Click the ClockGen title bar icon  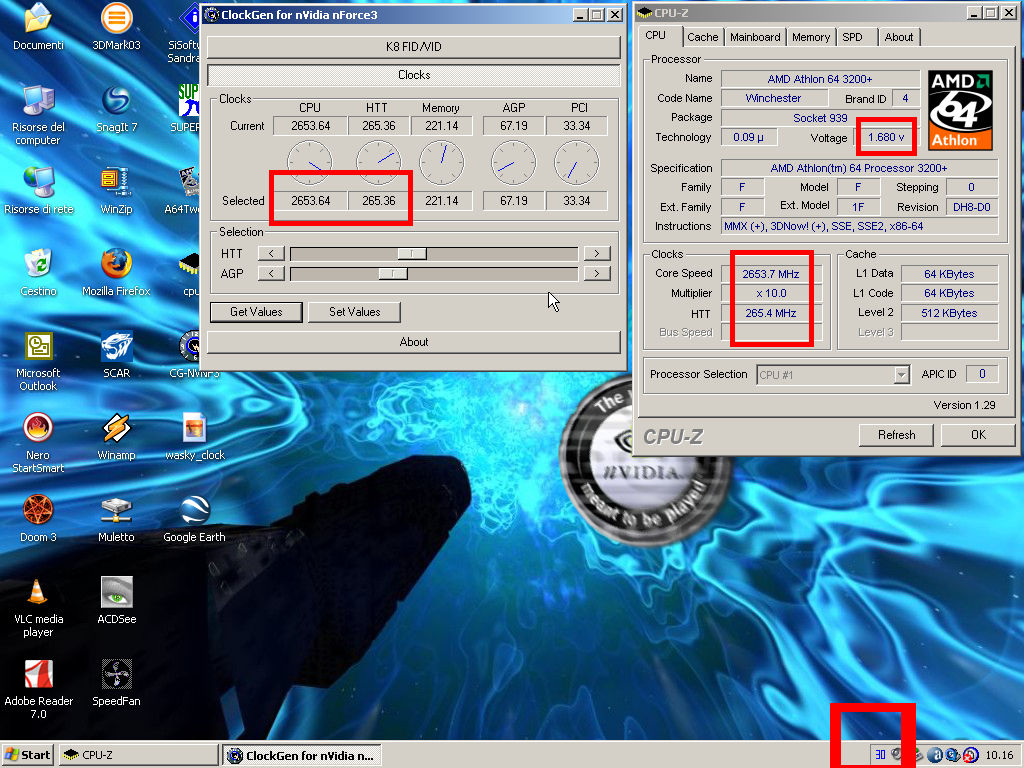coord(212,14)
